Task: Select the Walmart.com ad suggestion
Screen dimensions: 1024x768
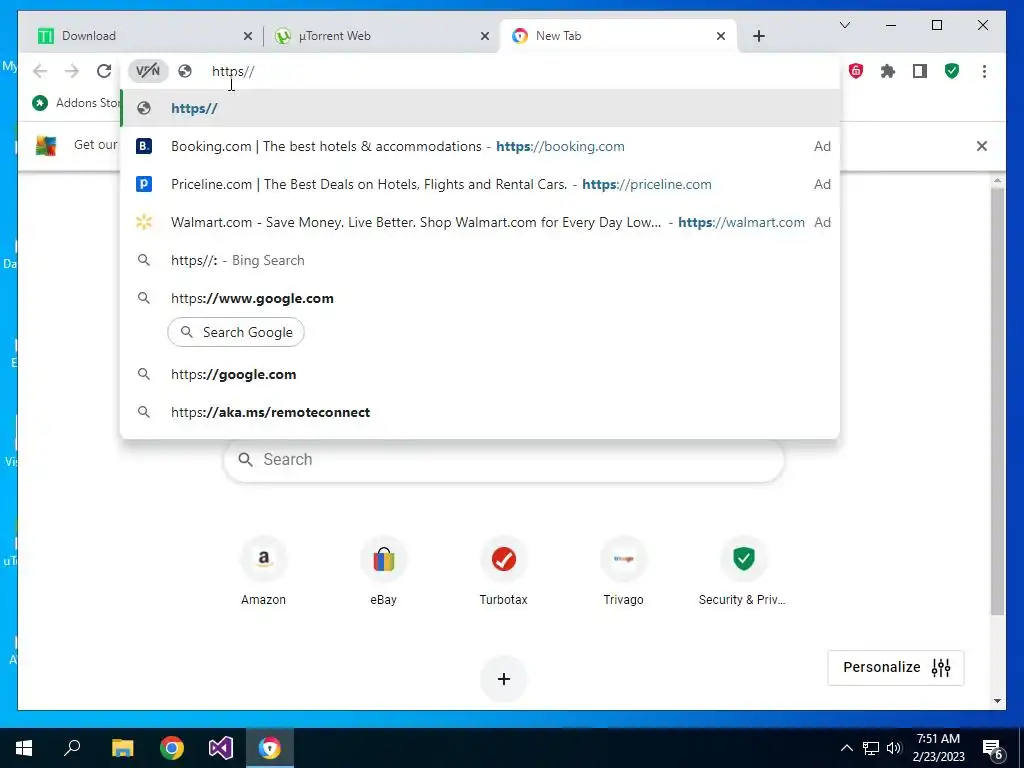Action: click(x=480, y=222)
